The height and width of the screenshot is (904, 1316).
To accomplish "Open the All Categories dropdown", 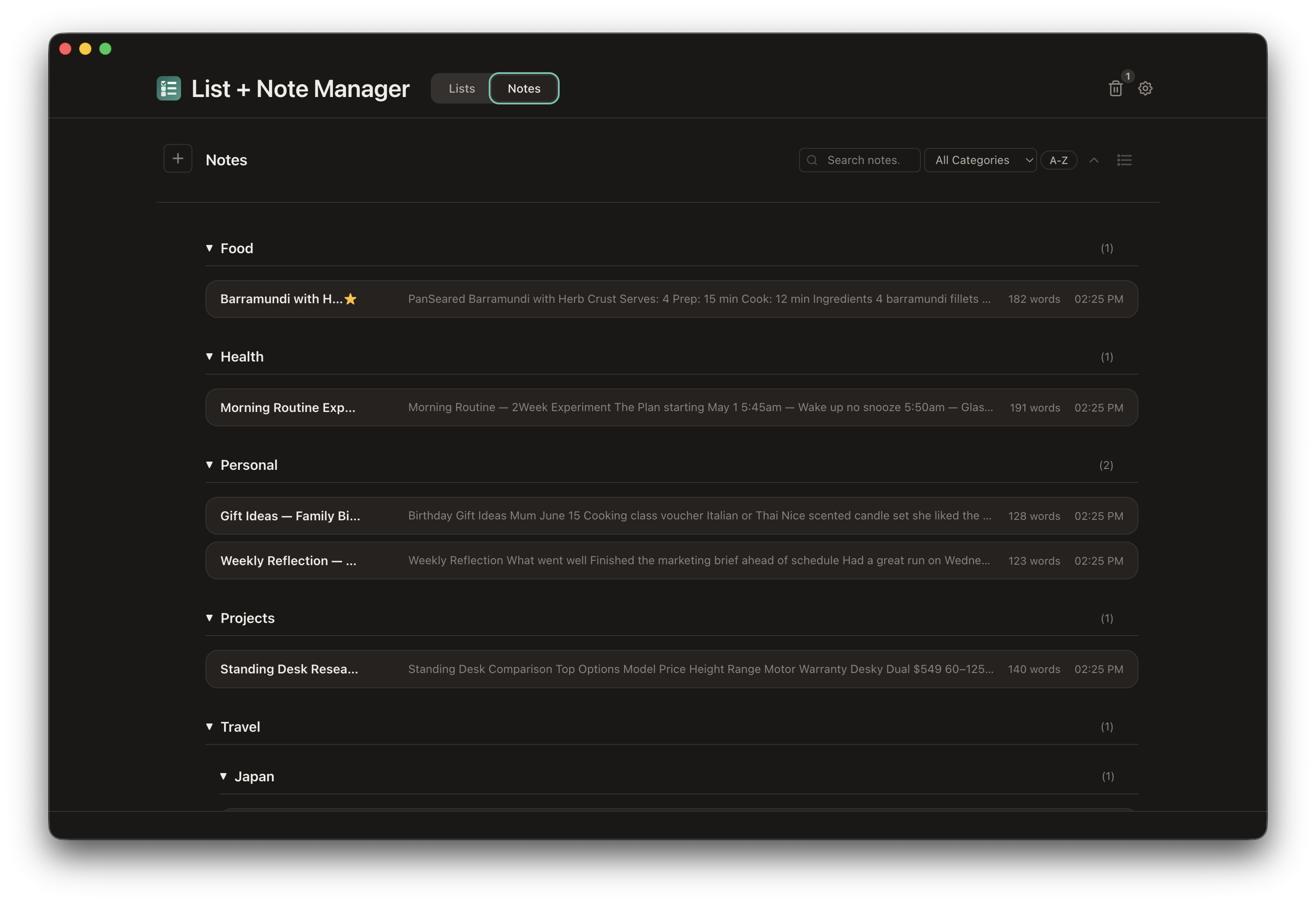I will [980, 160].
